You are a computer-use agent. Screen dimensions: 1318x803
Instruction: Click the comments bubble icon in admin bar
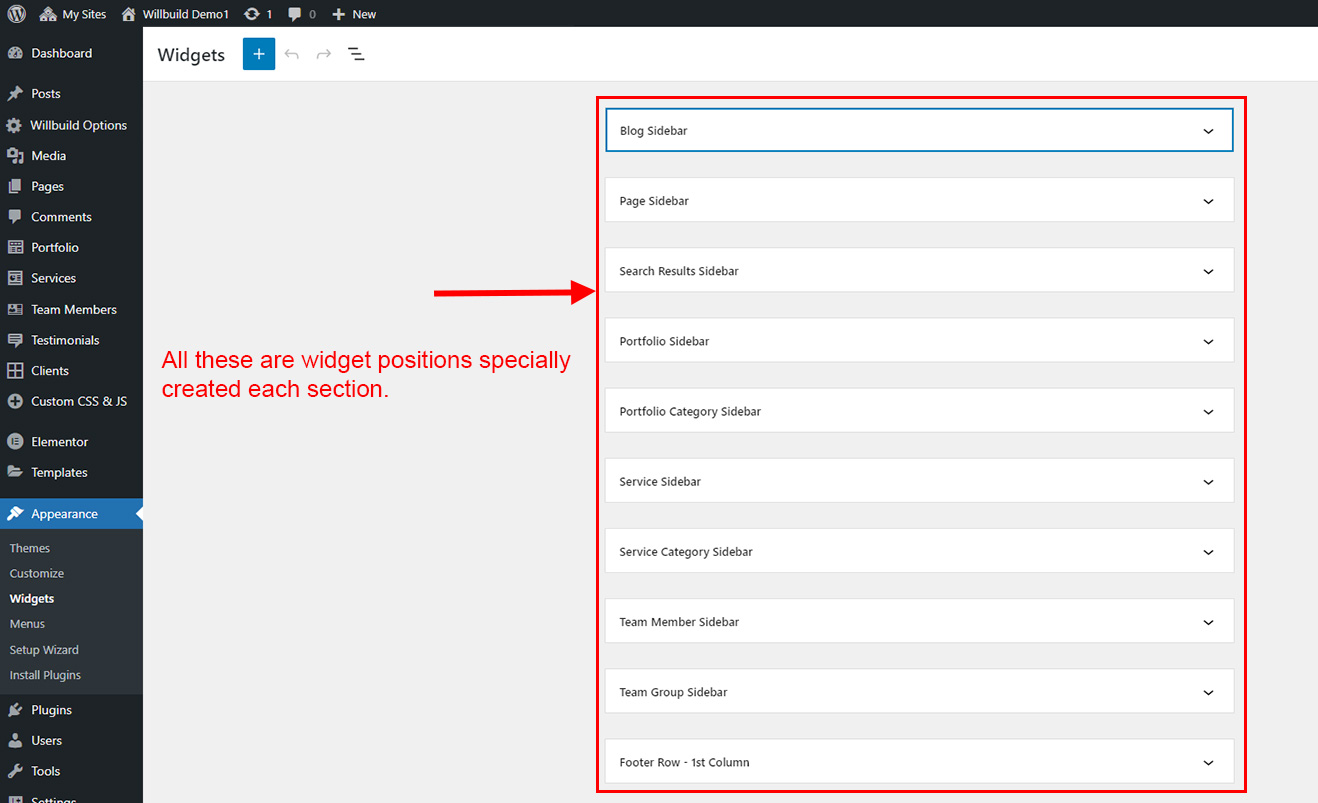(295, 14)
